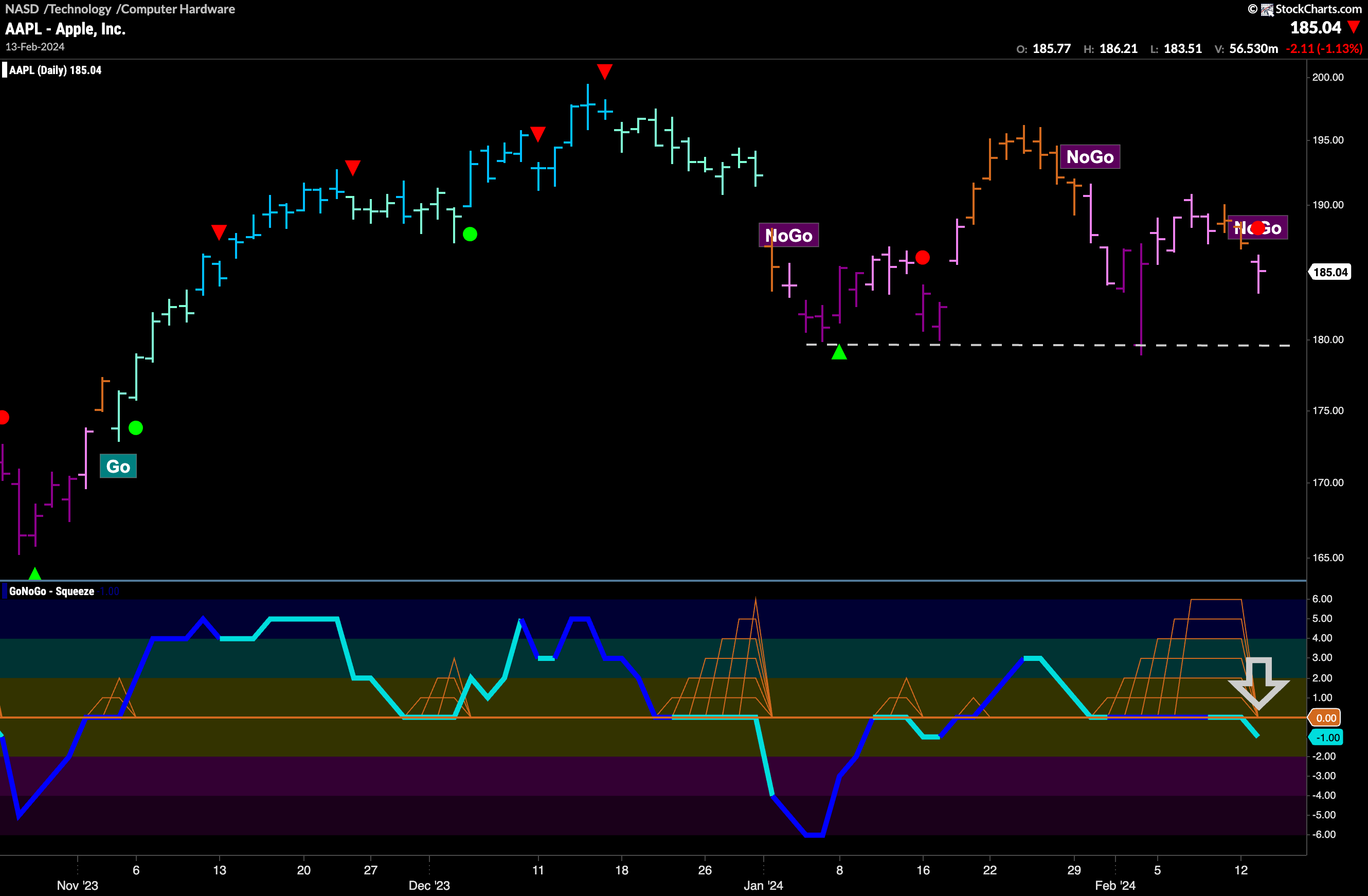This screenshot has height=896, width=1368.
Task: Click the white legend marker beside AAPL (Daily)
Action: coord(5,70)
